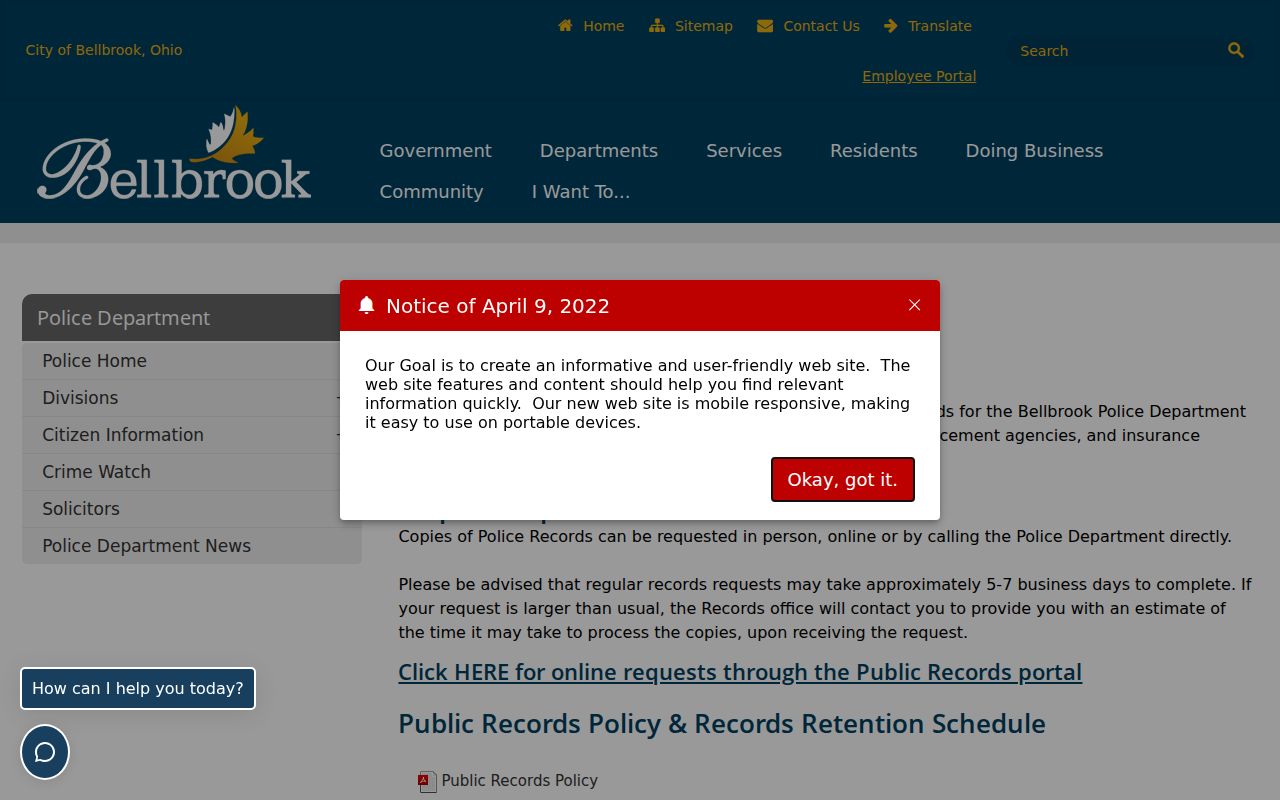Select Solicitors in the sidebar

191,509
